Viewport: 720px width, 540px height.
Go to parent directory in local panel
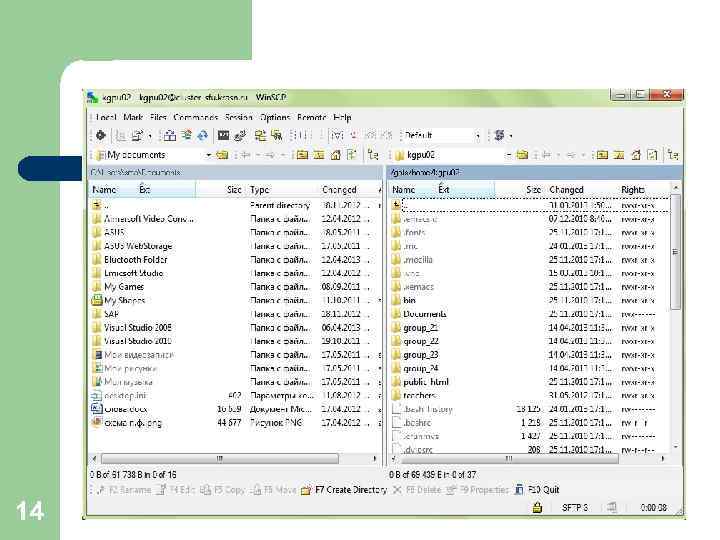pos(302,155)
